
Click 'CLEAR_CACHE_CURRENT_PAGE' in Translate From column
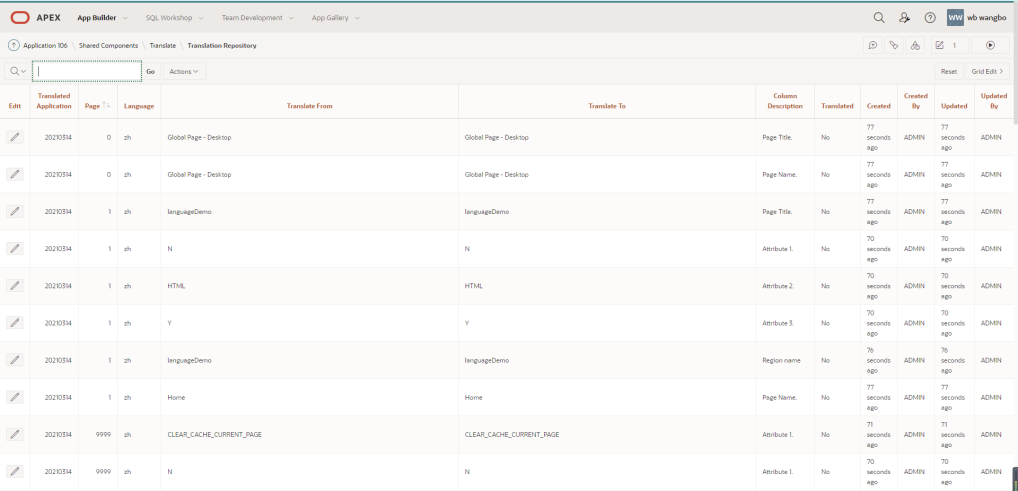click(215, 434)
